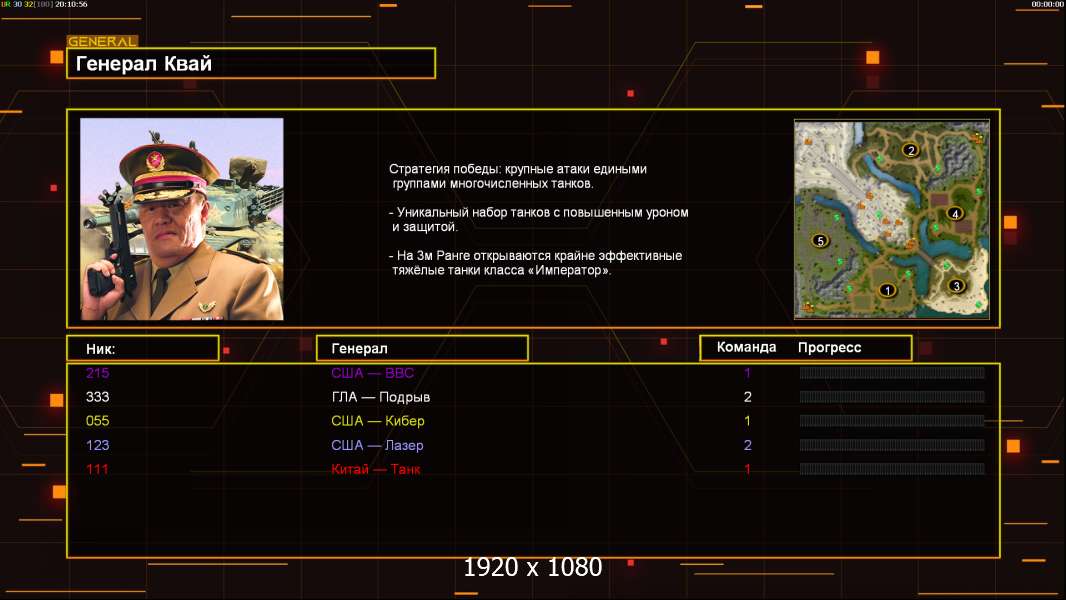1066x600 pixels.
Task: Pick start position 5 on the minimap
Action: [x=820, y=241]
